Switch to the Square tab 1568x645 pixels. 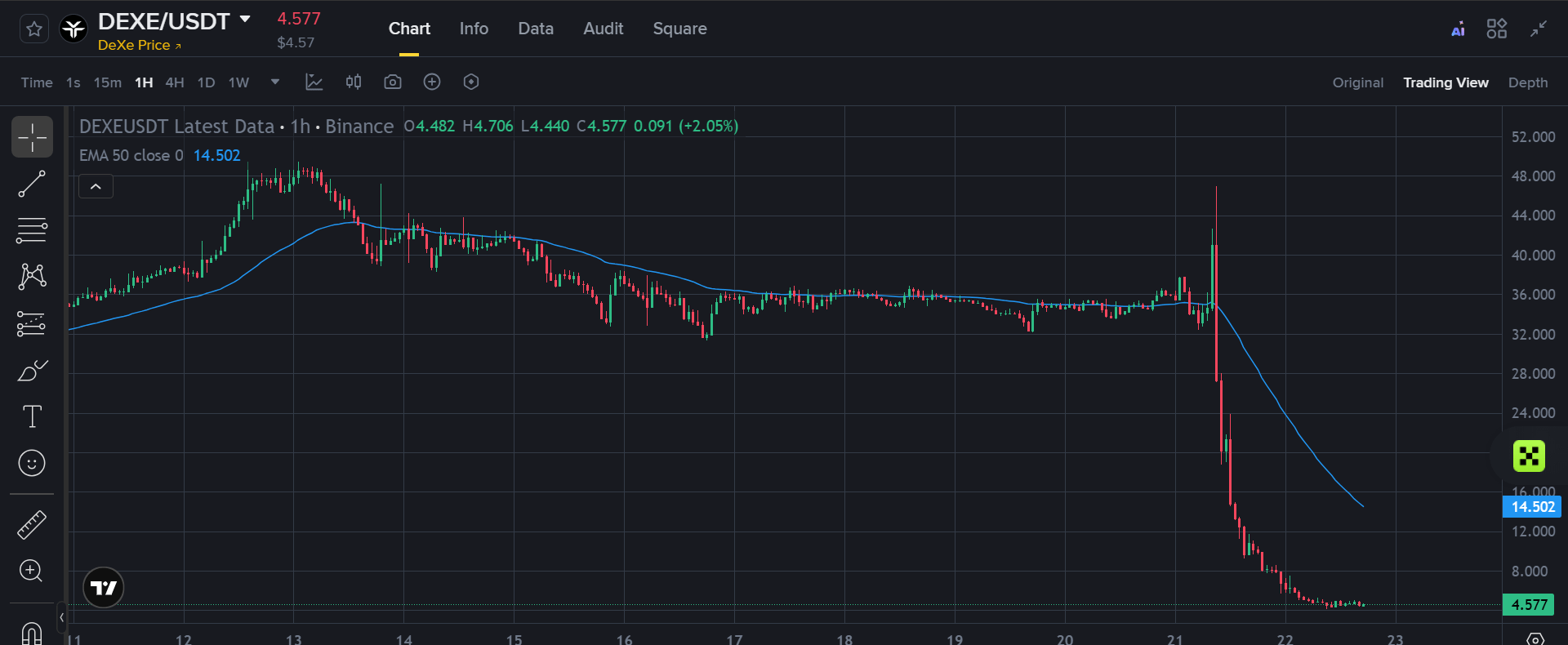point(679,29)
